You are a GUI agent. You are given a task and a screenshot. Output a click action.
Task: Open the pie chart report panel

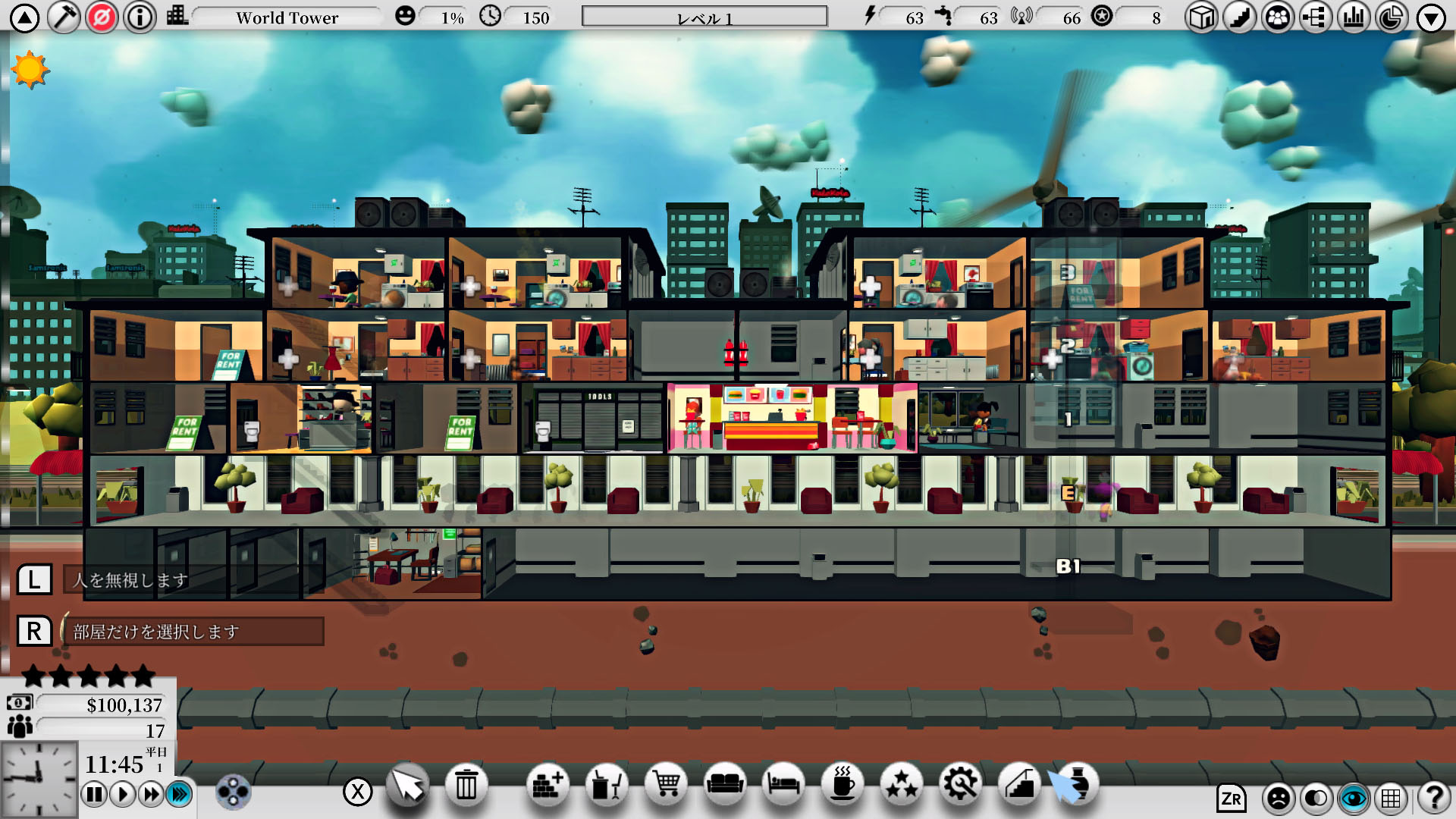point(1392,17)
